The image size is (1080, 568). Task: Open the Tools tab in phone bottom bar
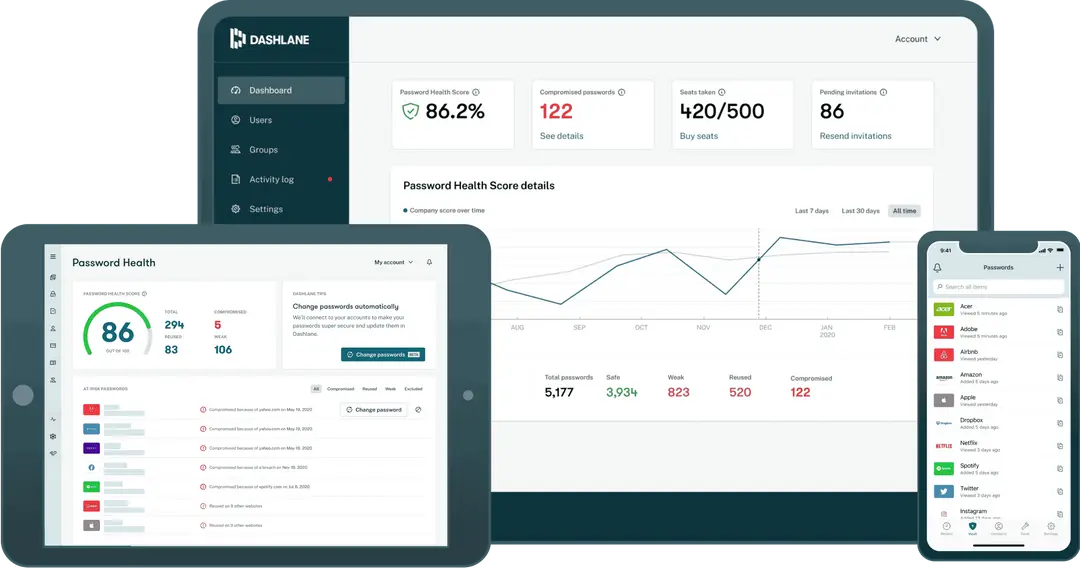(1025, 528)
